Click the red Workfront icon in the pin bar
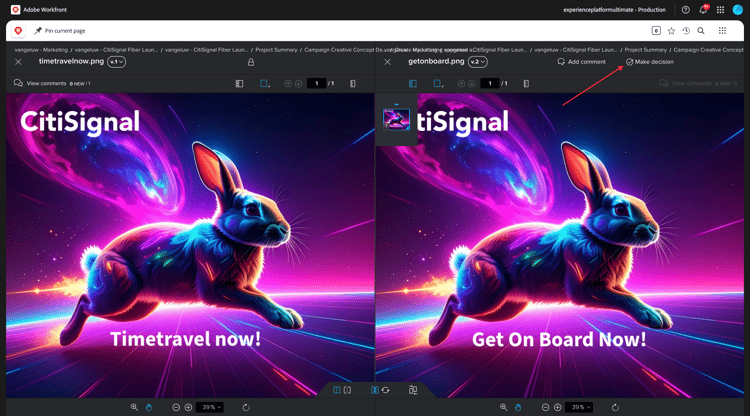 tap(18, 31)
